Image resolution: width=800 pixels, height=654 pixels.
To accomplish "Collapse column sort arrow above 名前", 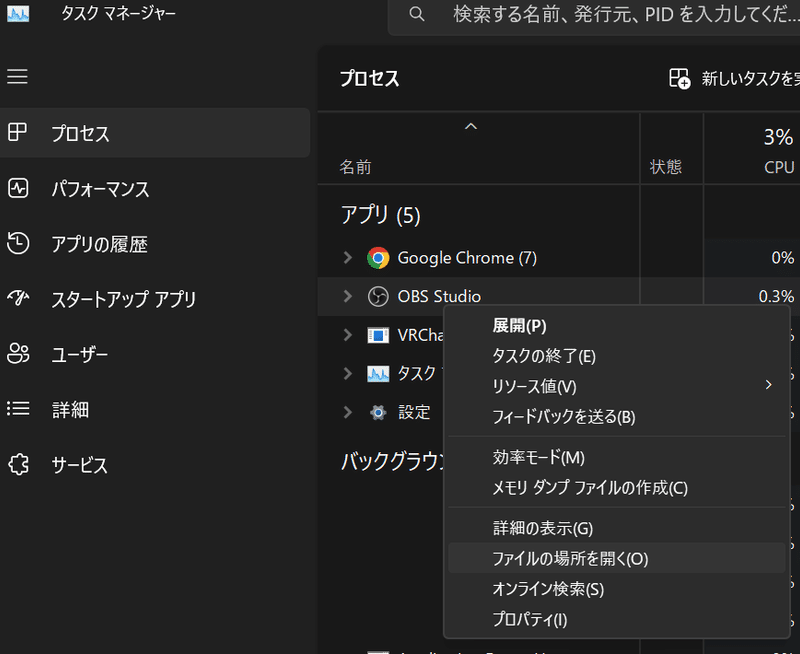I will (471, 126).
